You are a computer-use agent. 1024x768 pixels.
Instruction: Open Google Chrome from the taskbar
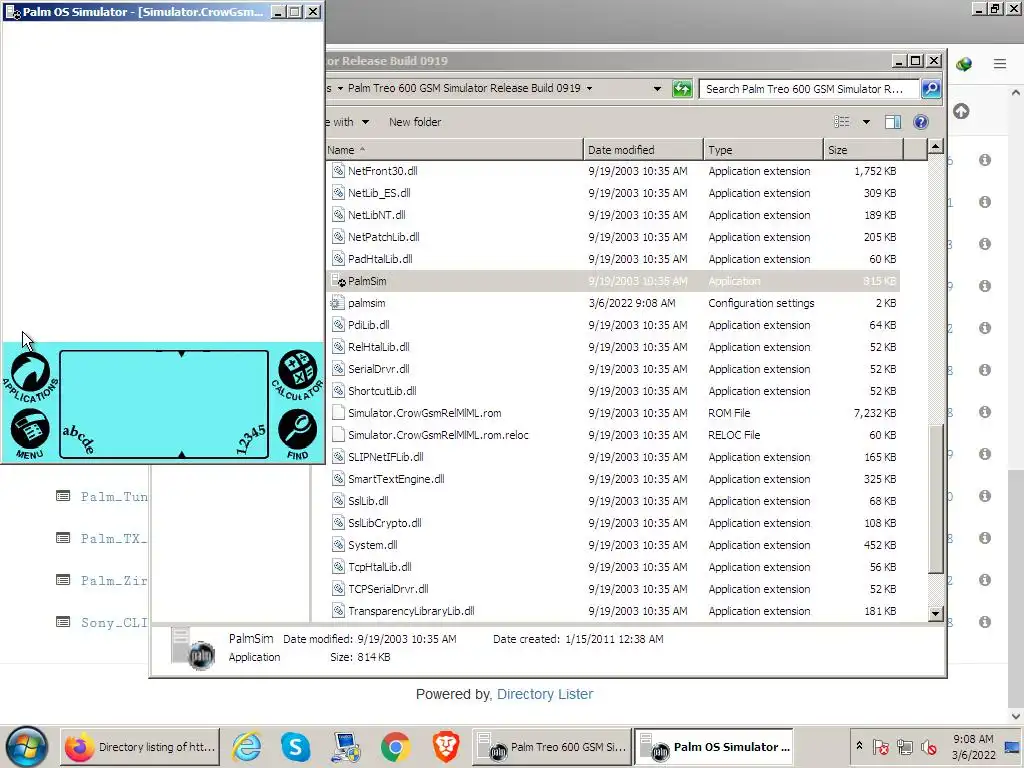coord(396,747)
